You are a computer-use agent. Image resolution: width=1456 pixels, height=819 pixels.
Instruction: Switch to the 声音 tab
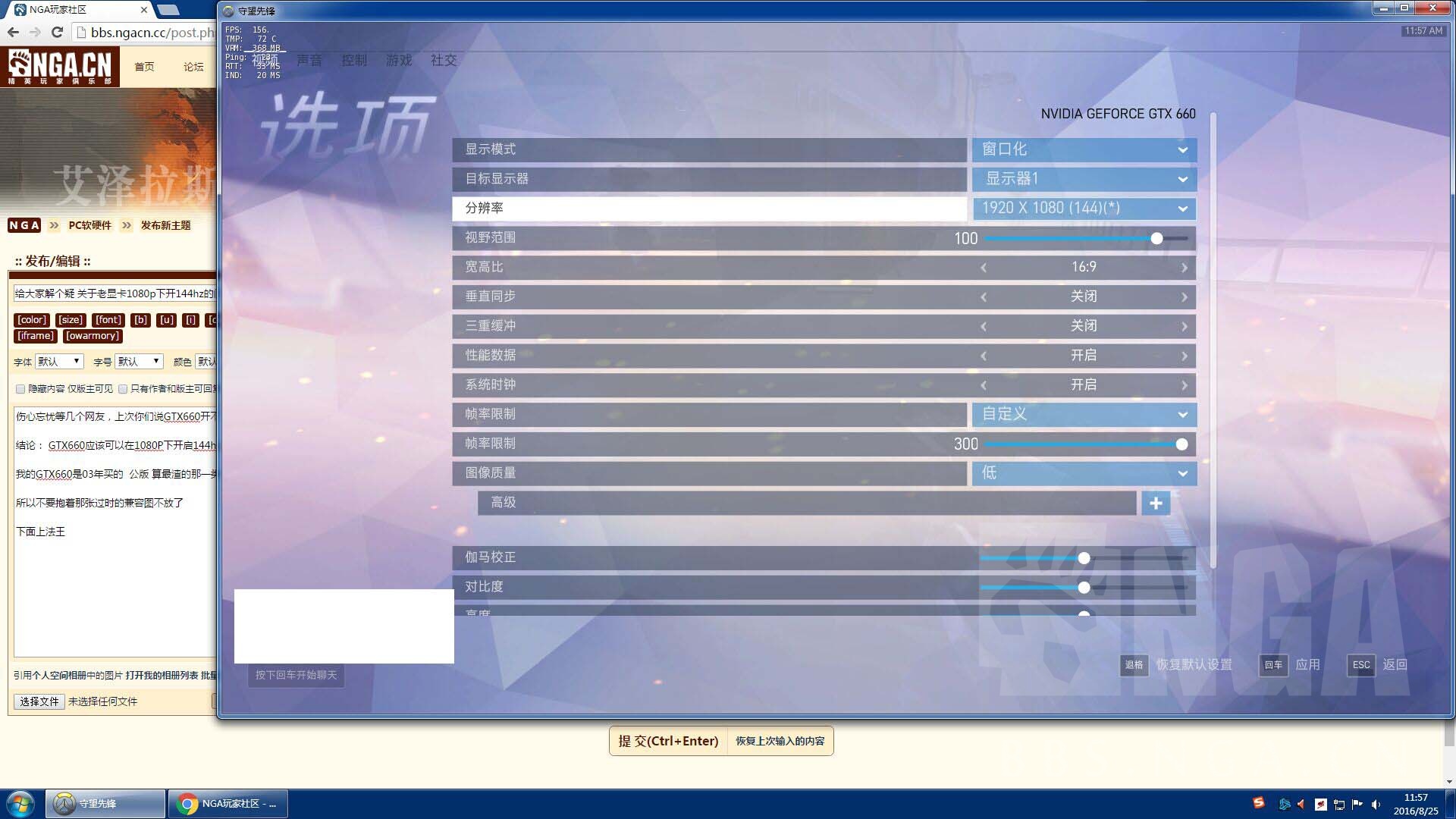[x=309, y=60]
